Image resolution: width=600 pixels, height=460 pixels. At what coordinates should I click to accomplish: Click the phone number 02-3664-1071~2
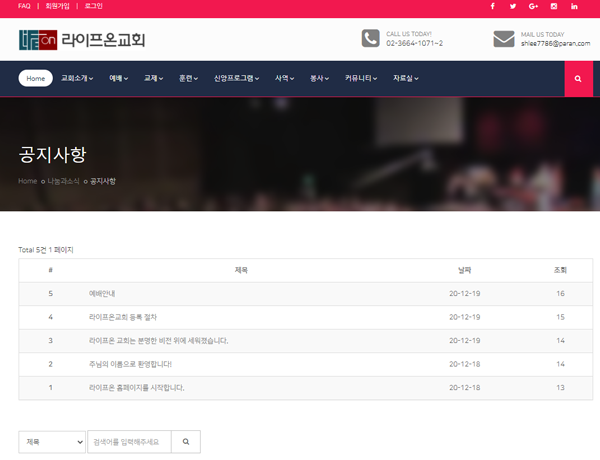point(414,43)
